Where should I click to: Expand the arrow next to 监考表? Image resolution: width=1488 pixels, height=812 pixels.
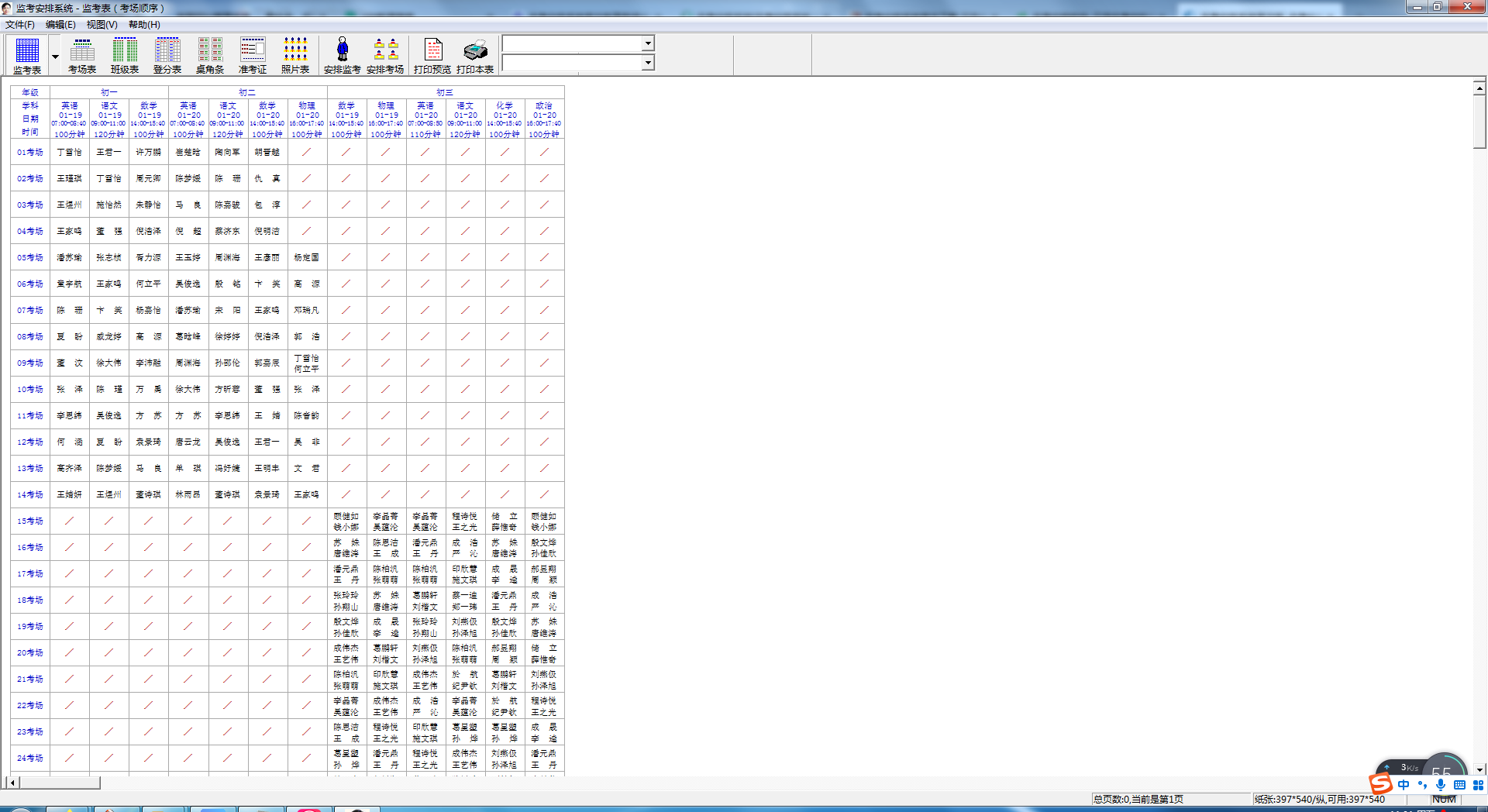point(55,57)
